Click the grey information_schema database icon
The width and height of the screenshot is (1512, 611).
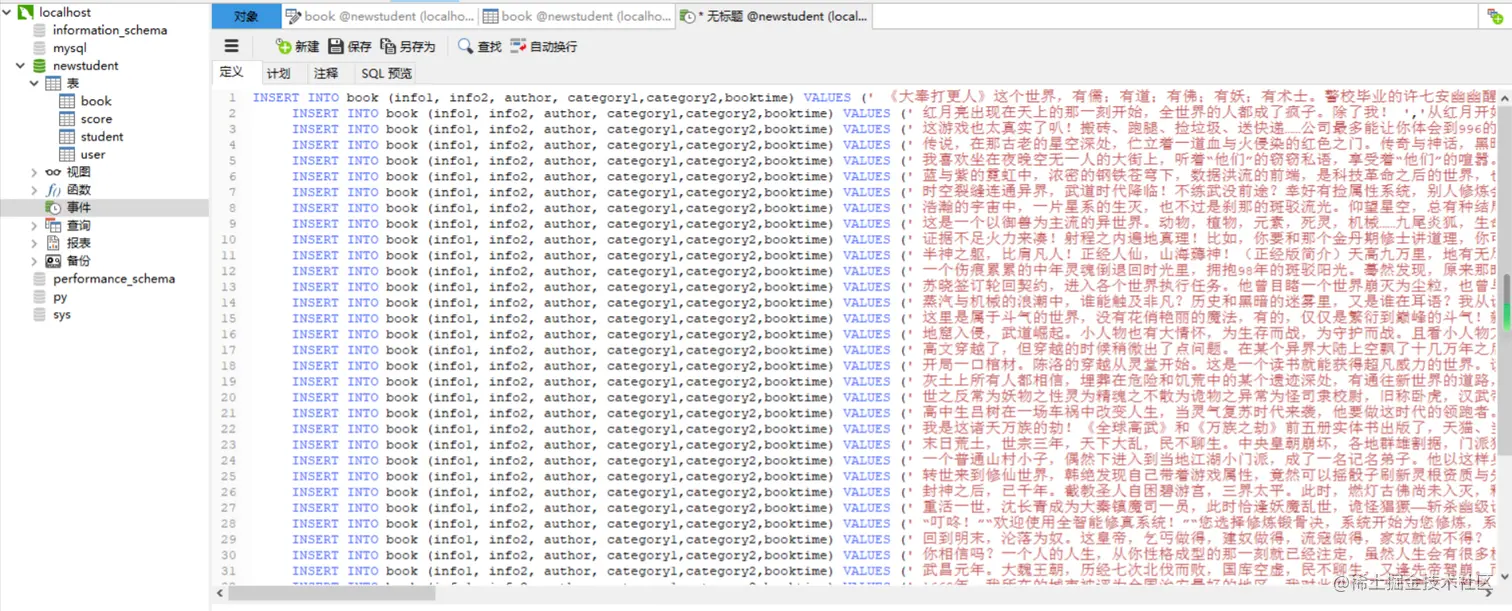[40, 30]
